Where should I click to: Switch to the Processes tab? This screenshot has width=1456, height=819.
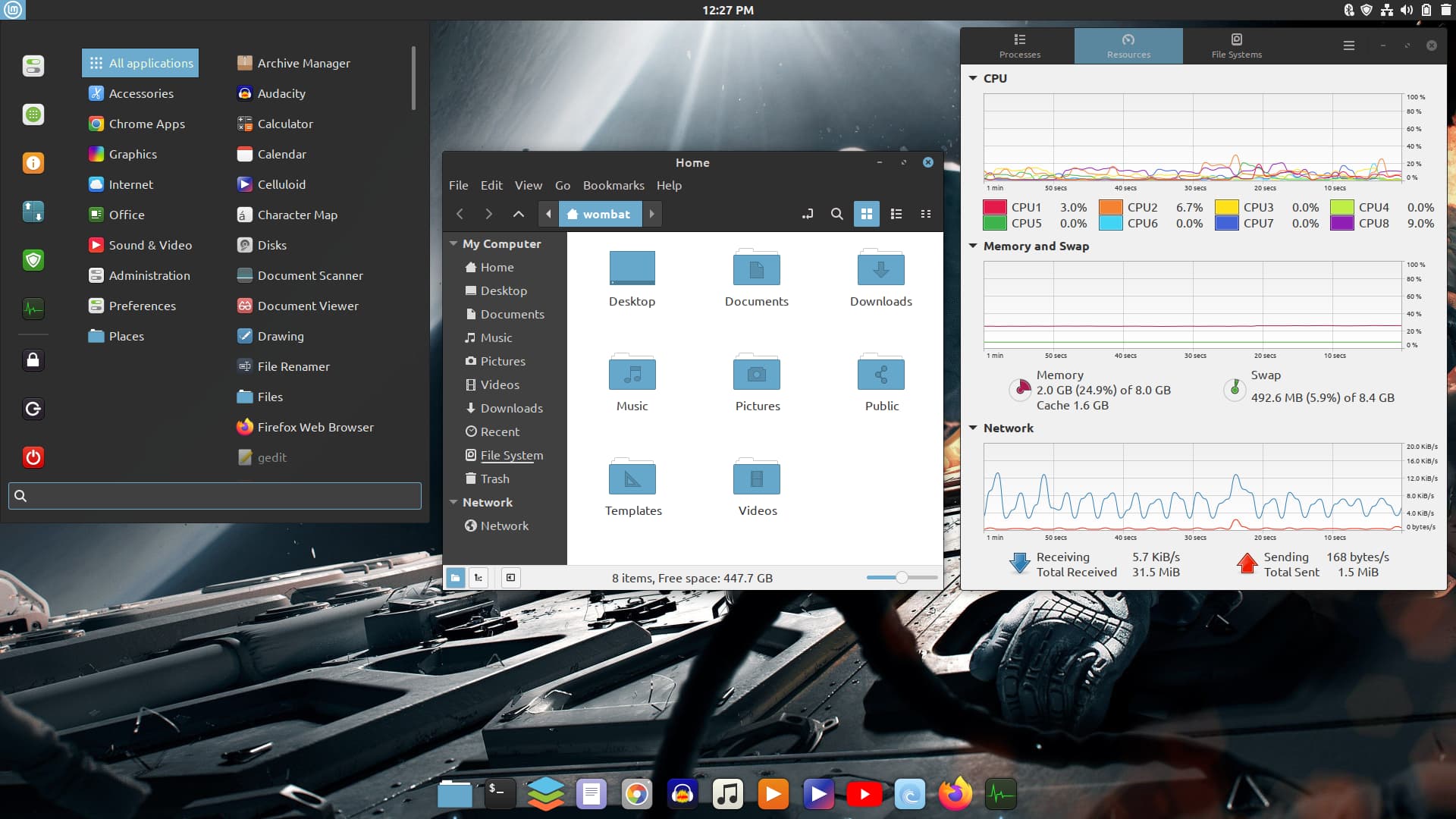tap(1019, 45)
